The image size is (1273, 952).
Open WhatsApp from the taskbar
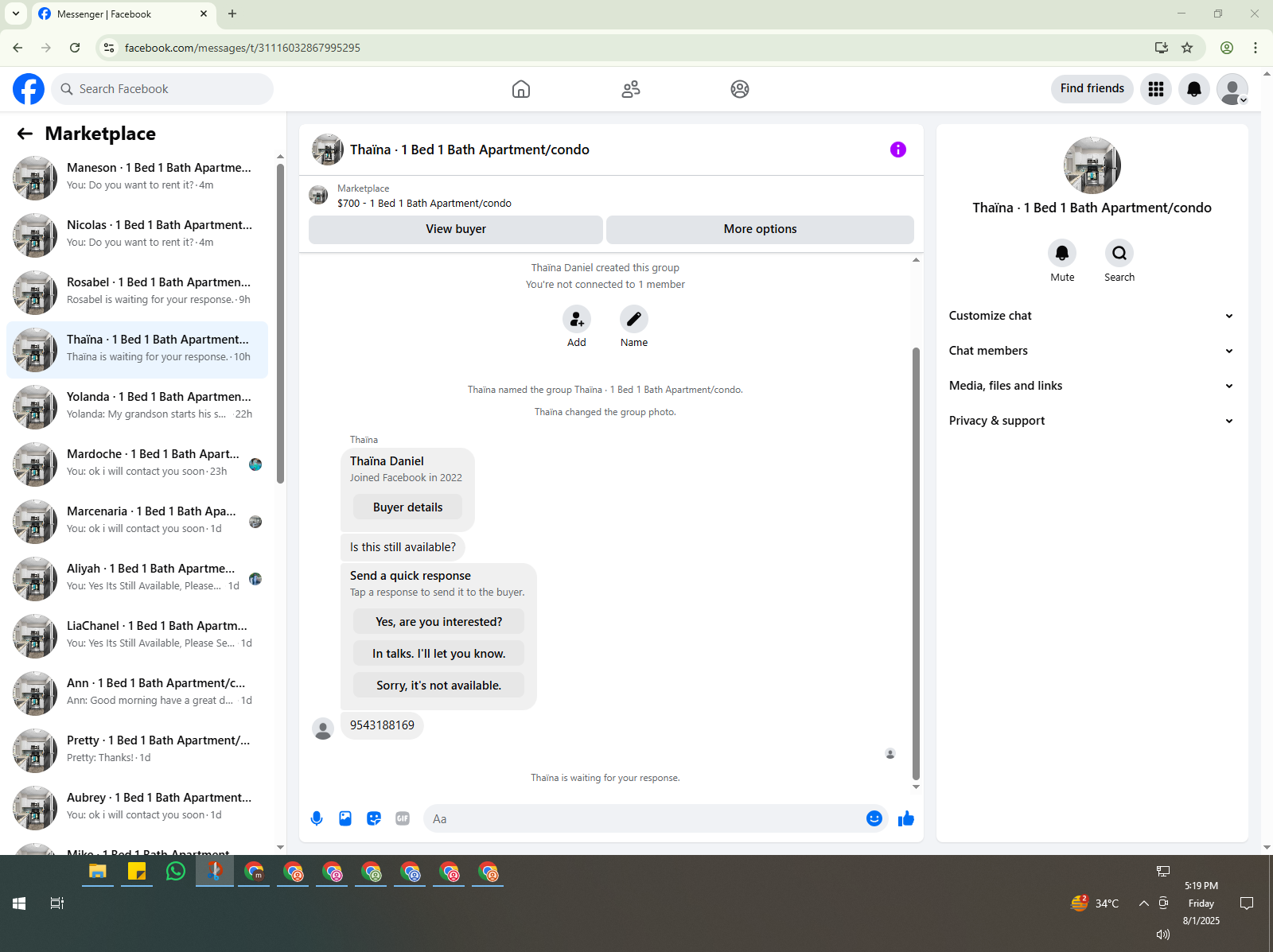176,872
